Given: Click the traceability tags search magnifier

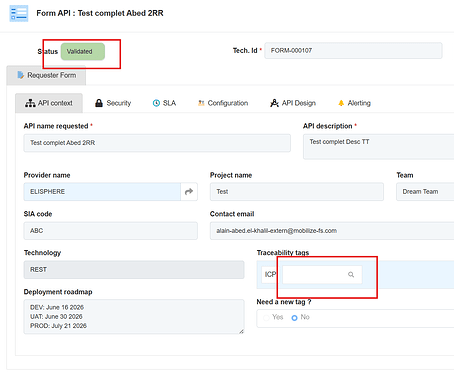Looking at the screenshot, I should (x=351, y=274).
